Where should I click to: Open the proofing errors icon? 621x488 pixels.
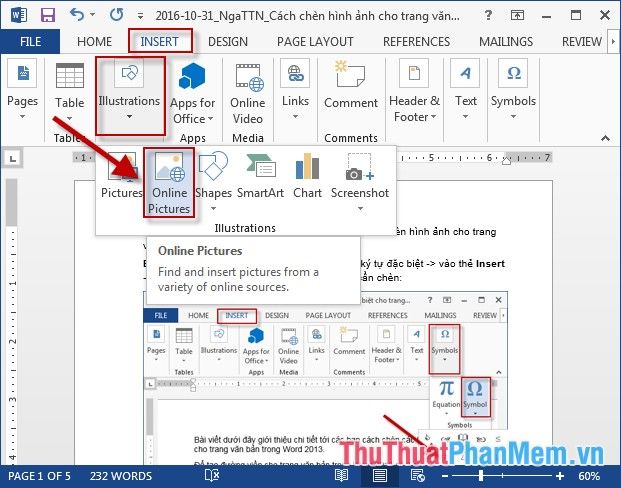click(211, 475)
